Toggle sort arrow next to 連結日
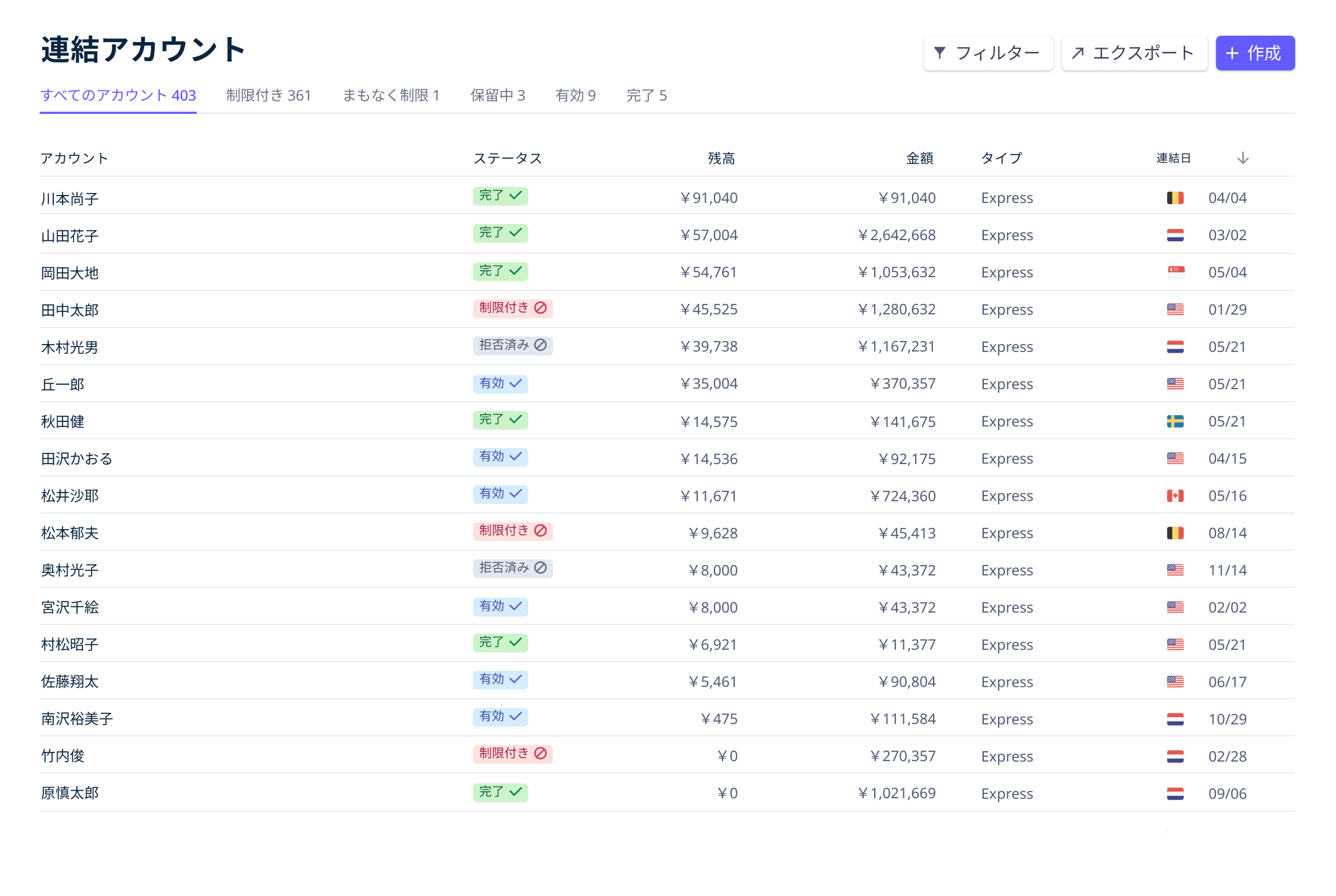The image size is (1336, 896). (x=1243, y=158)
